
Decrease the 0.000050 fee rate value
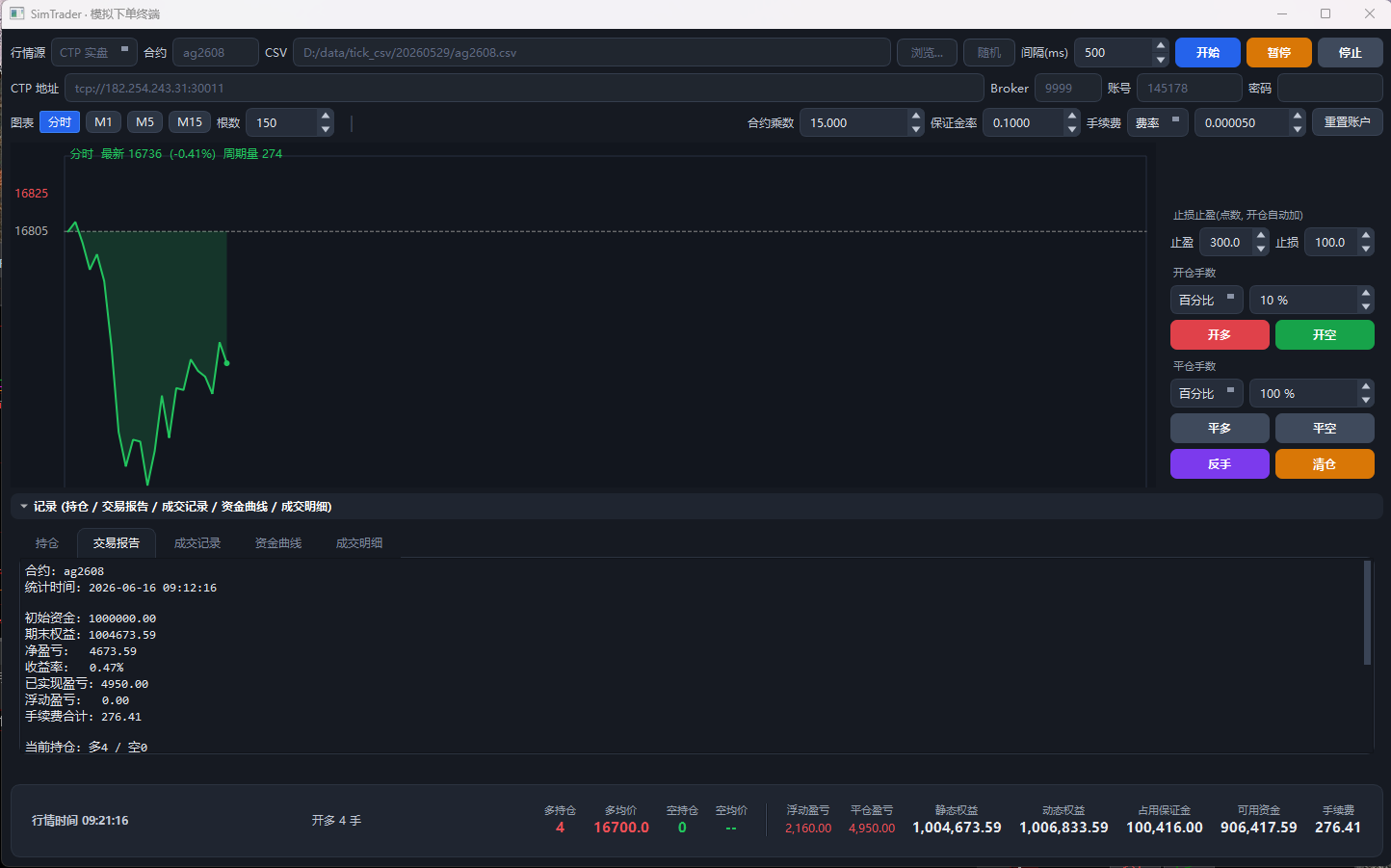pos(1298,129)
